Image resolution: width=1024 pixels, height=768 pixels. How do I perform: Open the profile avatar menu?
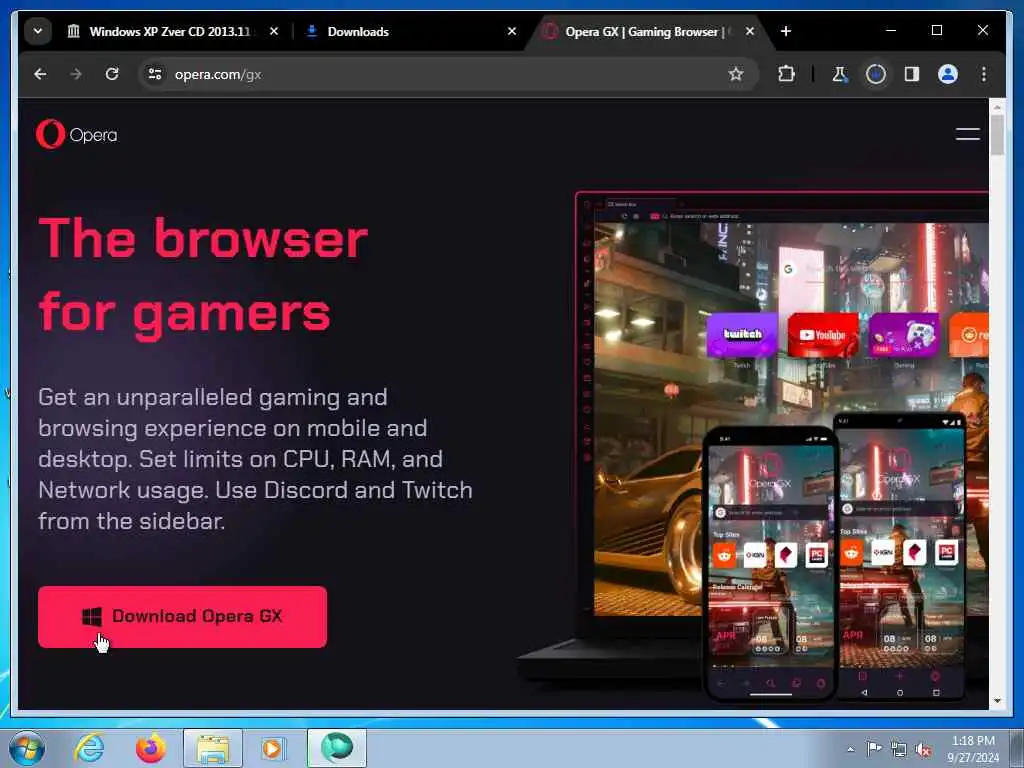[x=948, y=74]
